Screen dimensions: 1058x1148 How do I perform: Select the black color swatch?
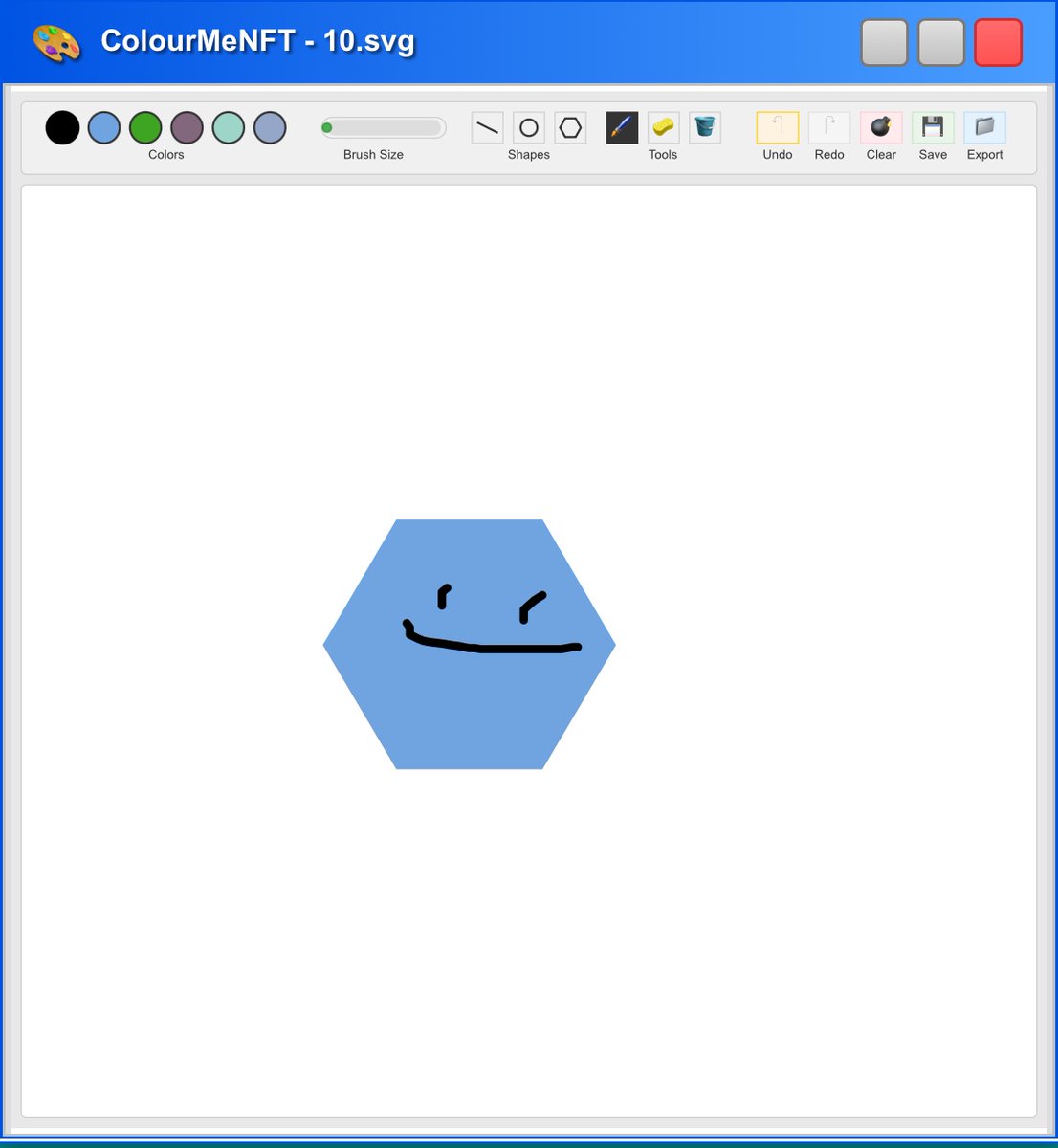point(62,127)
